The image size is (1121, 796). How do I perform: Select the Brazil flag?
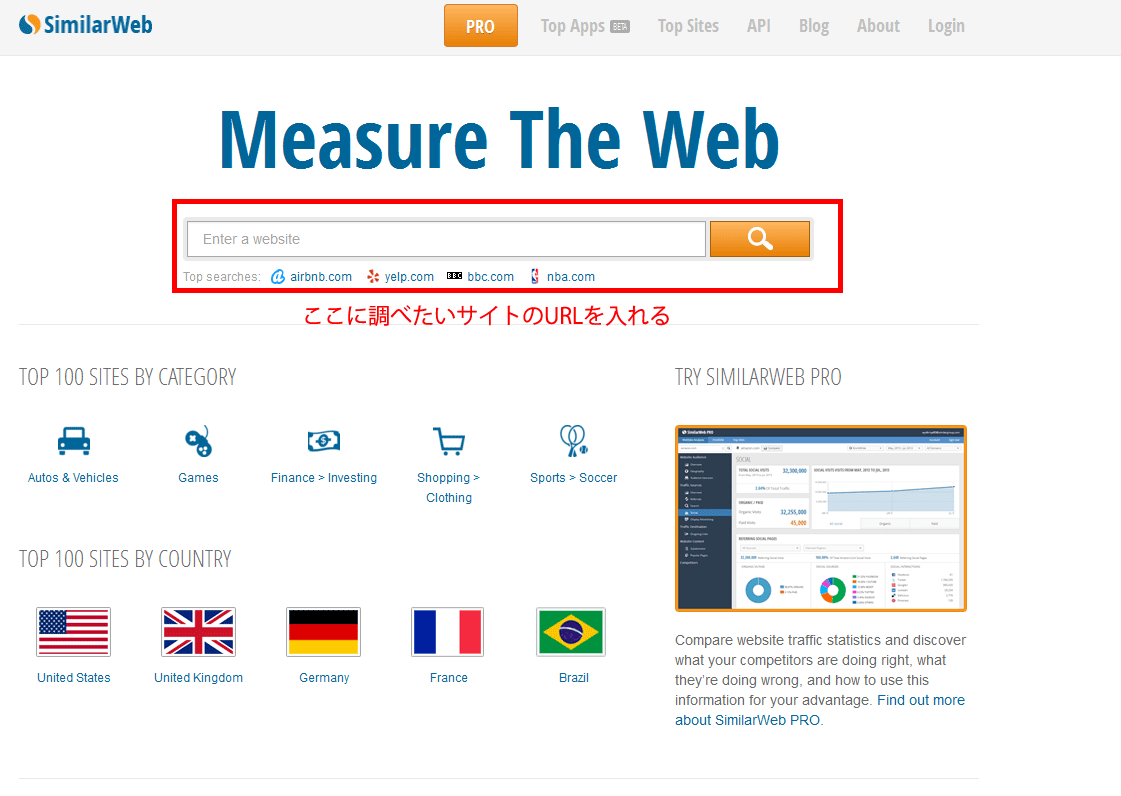571,632
